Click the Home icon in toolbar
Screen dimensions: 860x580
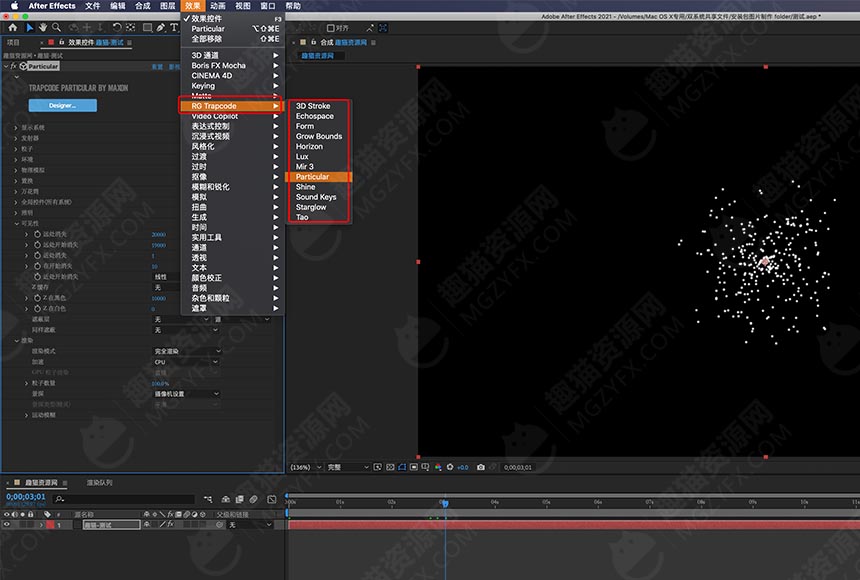(x=13, y=27)
